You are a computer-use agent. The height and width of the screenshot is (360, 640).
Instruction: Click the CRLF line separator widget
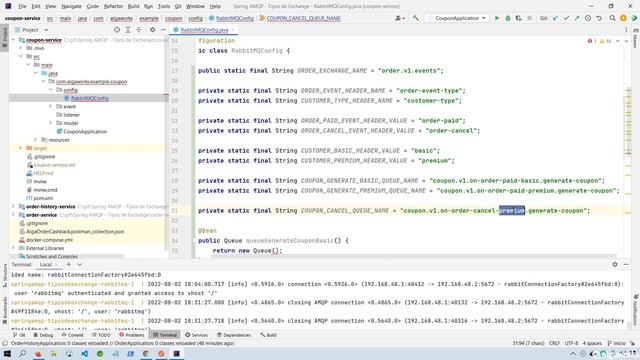click(x=554, y=343)
